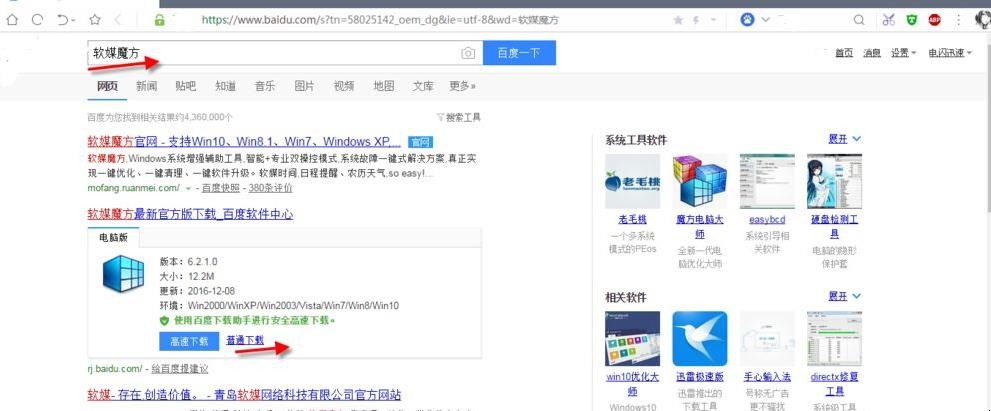Image resolution: width=991 pixels, height=411 pixels.
Task: Open 软媒魔方最新官方版下载 result link
Action: click(x=190, y=214)
